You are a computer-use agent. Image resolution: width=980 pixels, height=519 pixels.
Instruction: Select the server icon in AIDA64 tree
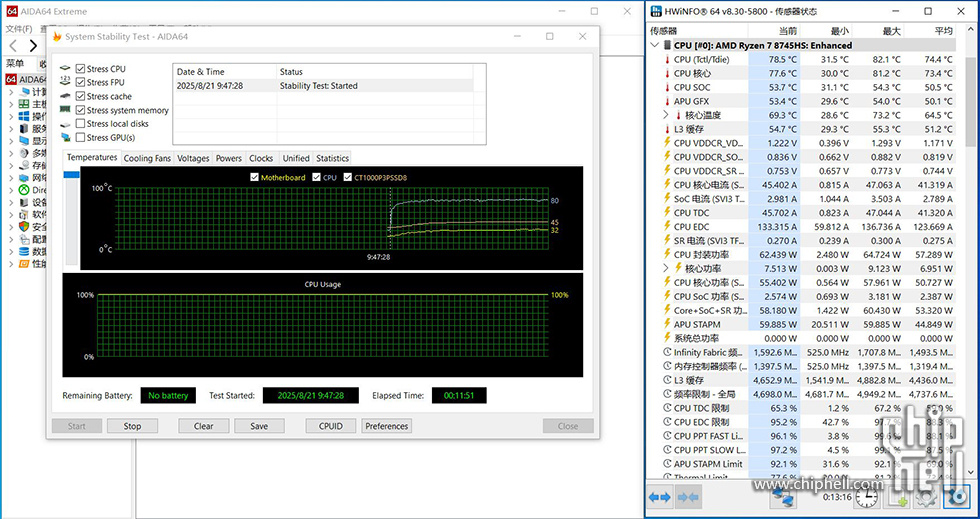tap(24, 129)
